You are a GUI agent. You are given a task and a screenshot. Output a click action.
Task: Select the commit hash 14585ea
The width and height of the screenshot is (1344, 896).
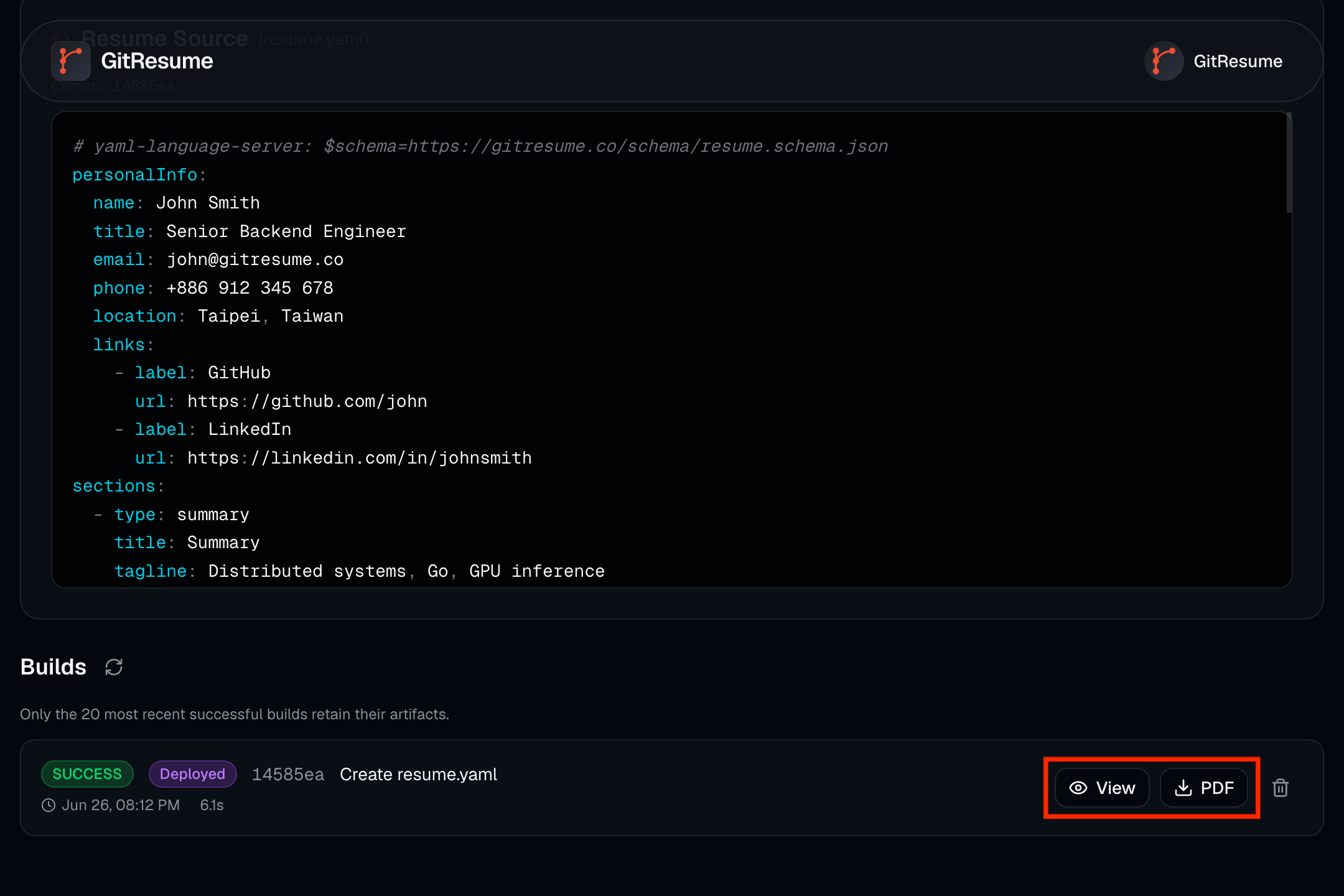pyautogui.click(x=288, y=775)
